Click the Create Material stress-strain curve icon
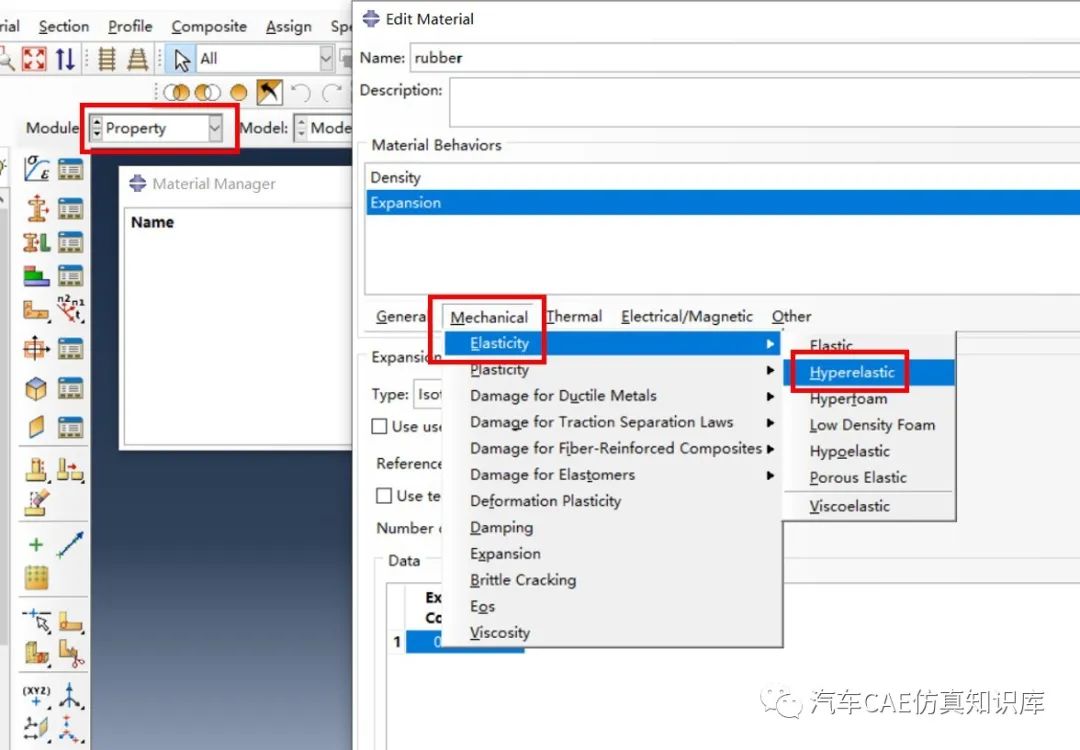 coord(37,169)
